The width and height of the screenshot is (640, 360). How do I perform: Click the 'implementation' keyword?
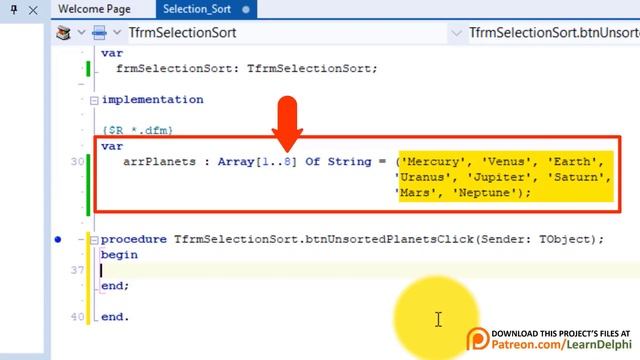pos(152,100)
